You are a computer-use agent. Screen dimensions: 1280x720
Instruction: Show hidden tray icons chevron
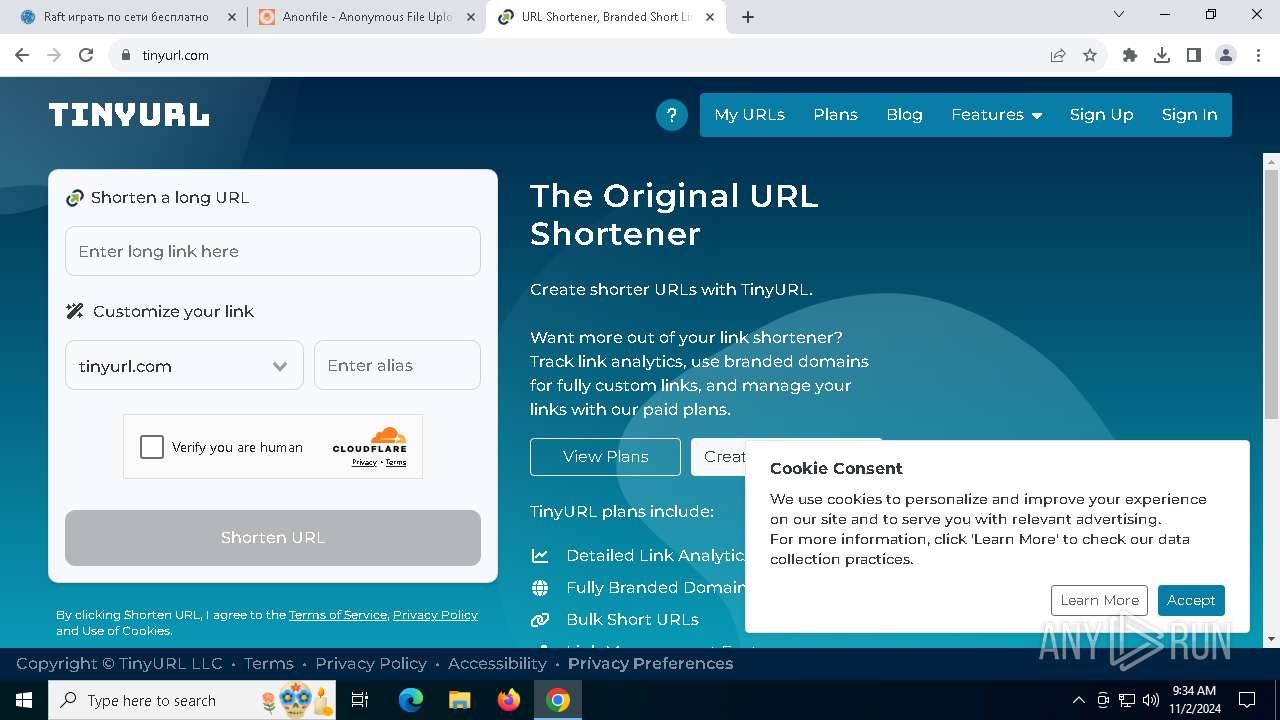[1078, 700]
